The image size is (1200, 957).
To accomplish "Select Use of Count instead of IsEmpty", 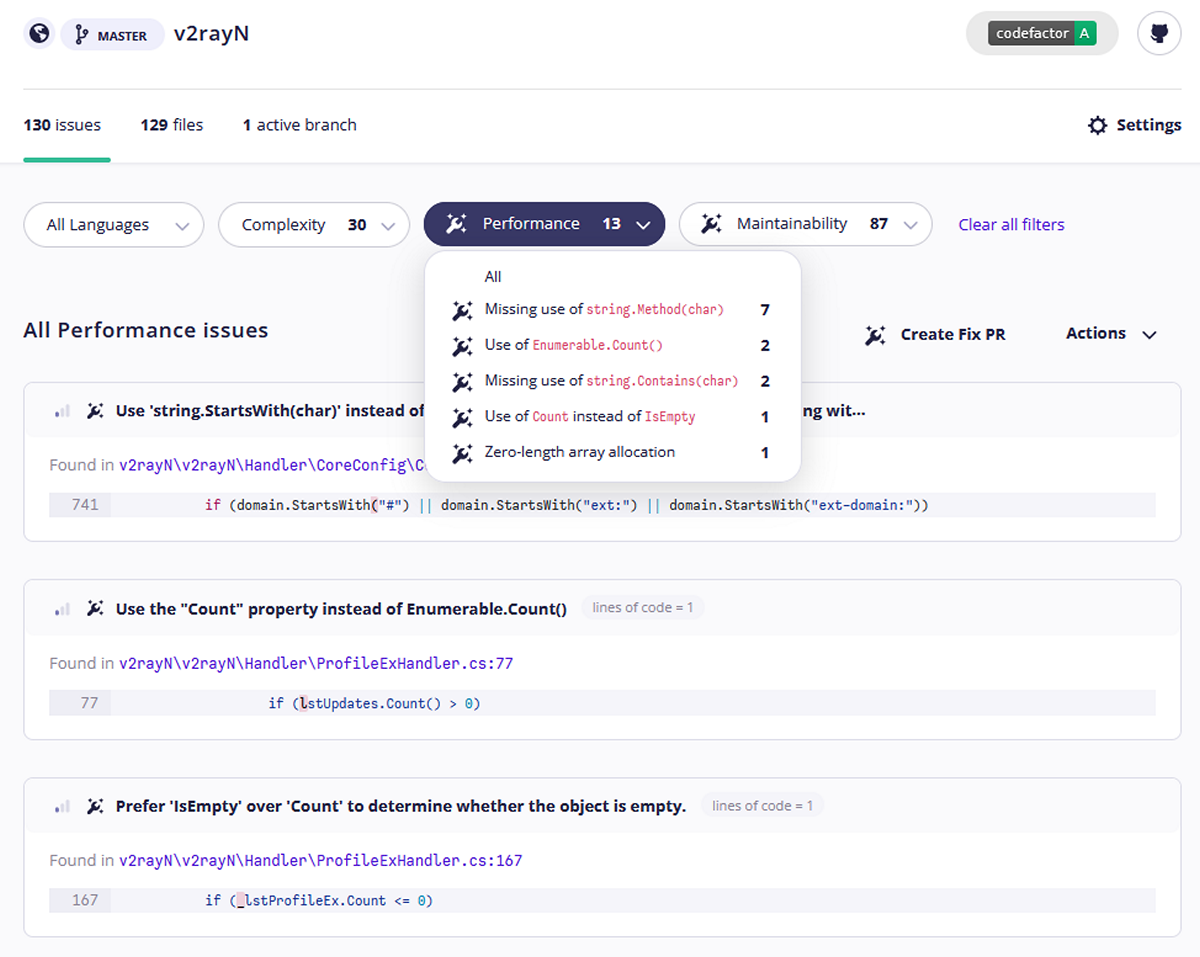I will point(613,417).
